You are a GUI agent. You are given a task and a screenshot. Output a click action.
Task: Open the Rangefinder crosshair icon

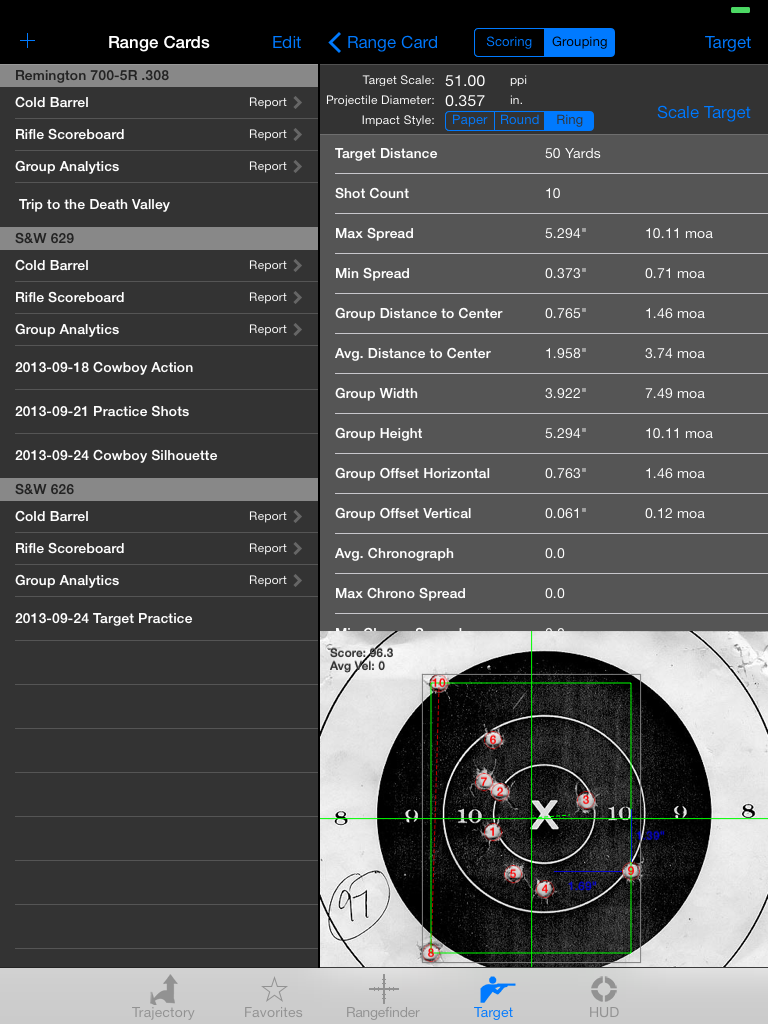coord(384,990)
